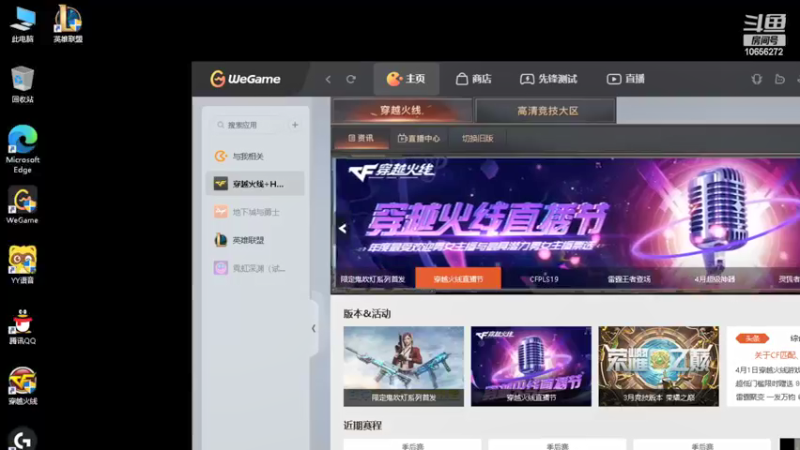This screenshot has height=450, width=800.
Task: Click the headset support icon in header
Action: [x=757, y=79]
